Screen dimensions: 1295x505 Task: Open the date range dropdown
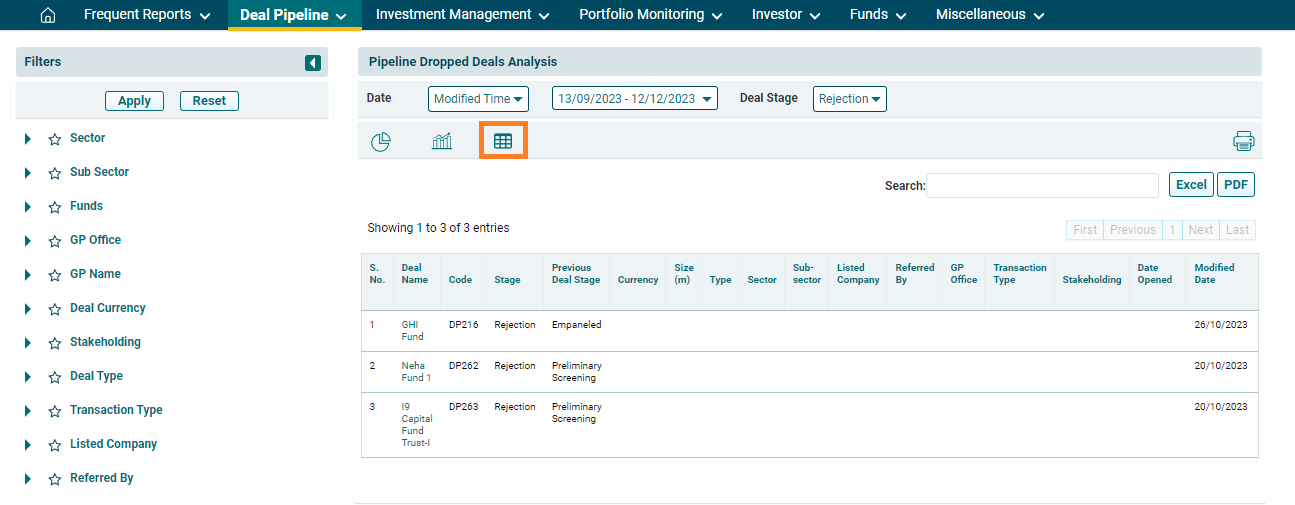click(635, 99)
